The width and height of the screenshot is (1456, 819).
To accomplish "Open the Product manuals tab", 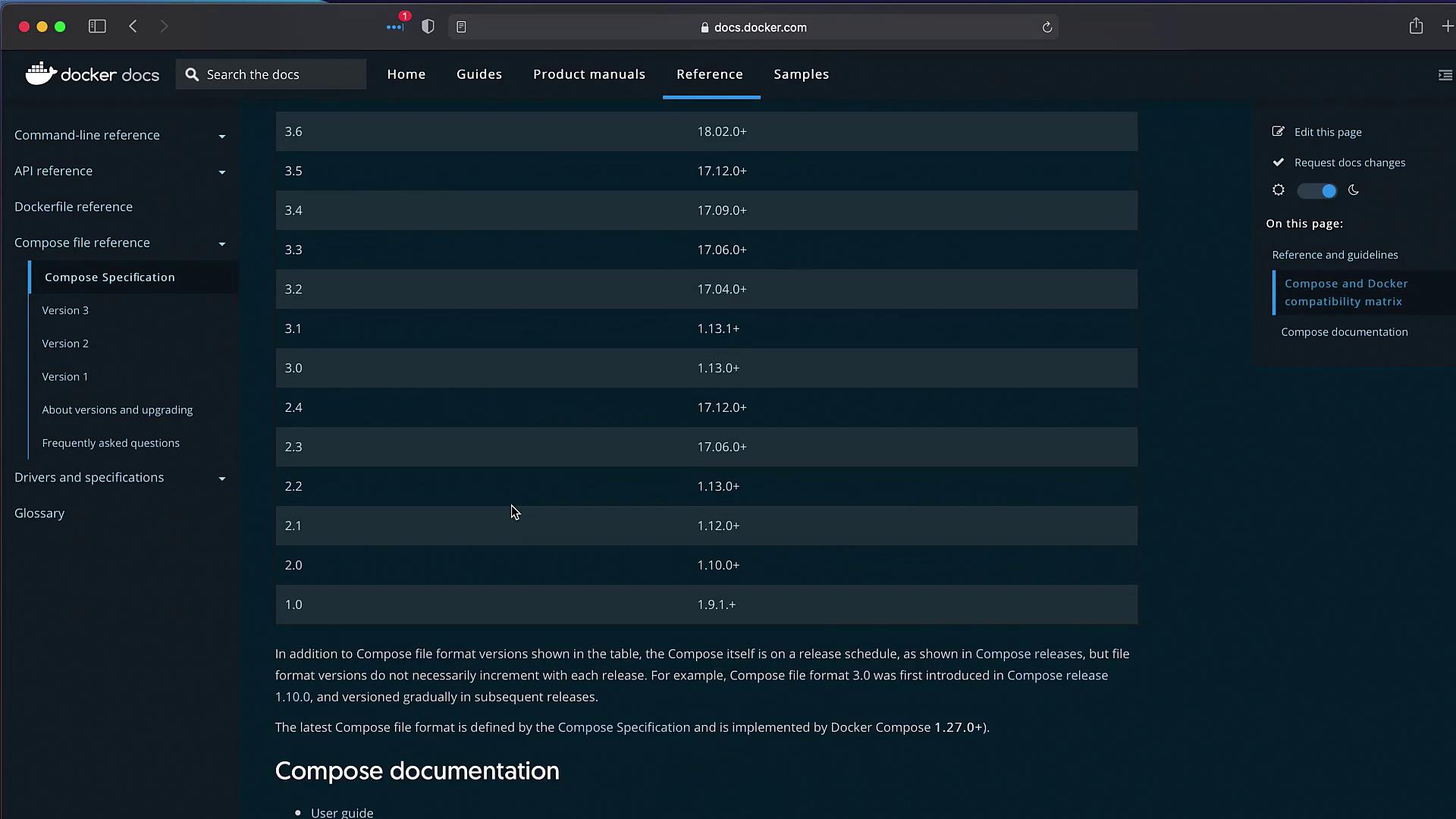I will click(x=588, y=74).
